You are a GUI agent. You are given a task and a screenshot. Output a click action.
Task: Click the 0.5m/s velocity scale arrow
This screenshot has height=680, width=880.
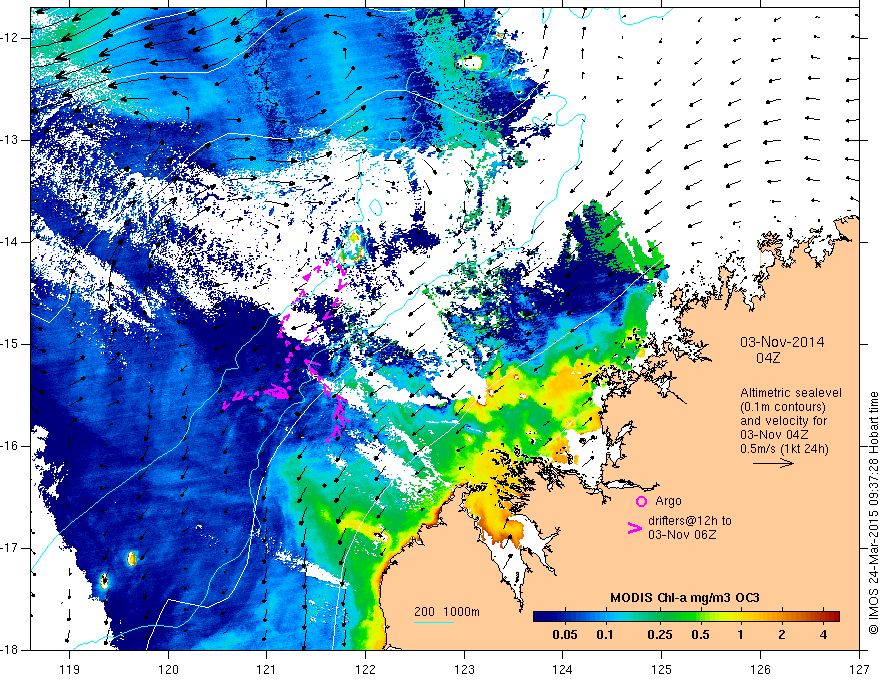(773, 463)
